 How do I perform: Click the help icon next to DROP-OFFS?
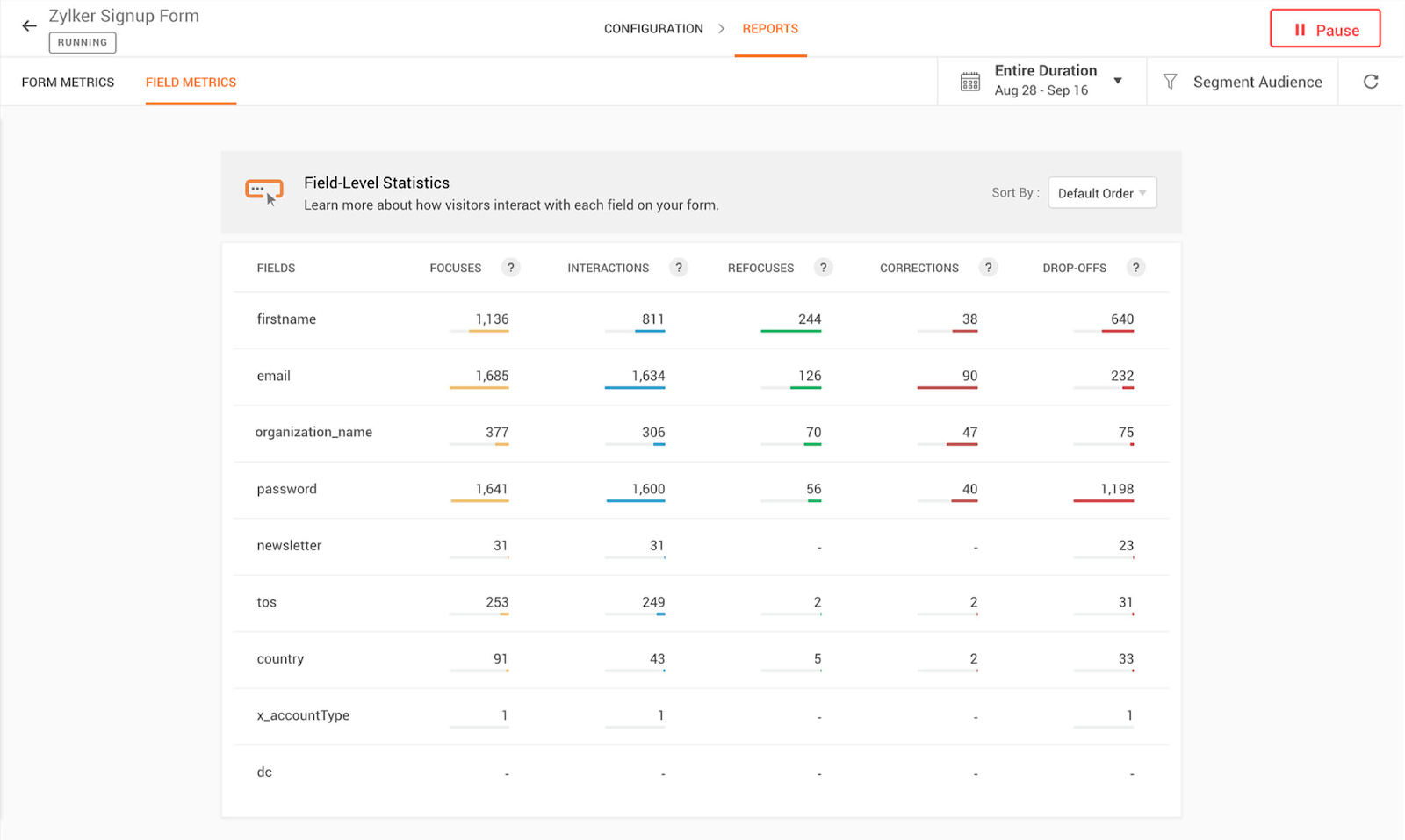1135,268
